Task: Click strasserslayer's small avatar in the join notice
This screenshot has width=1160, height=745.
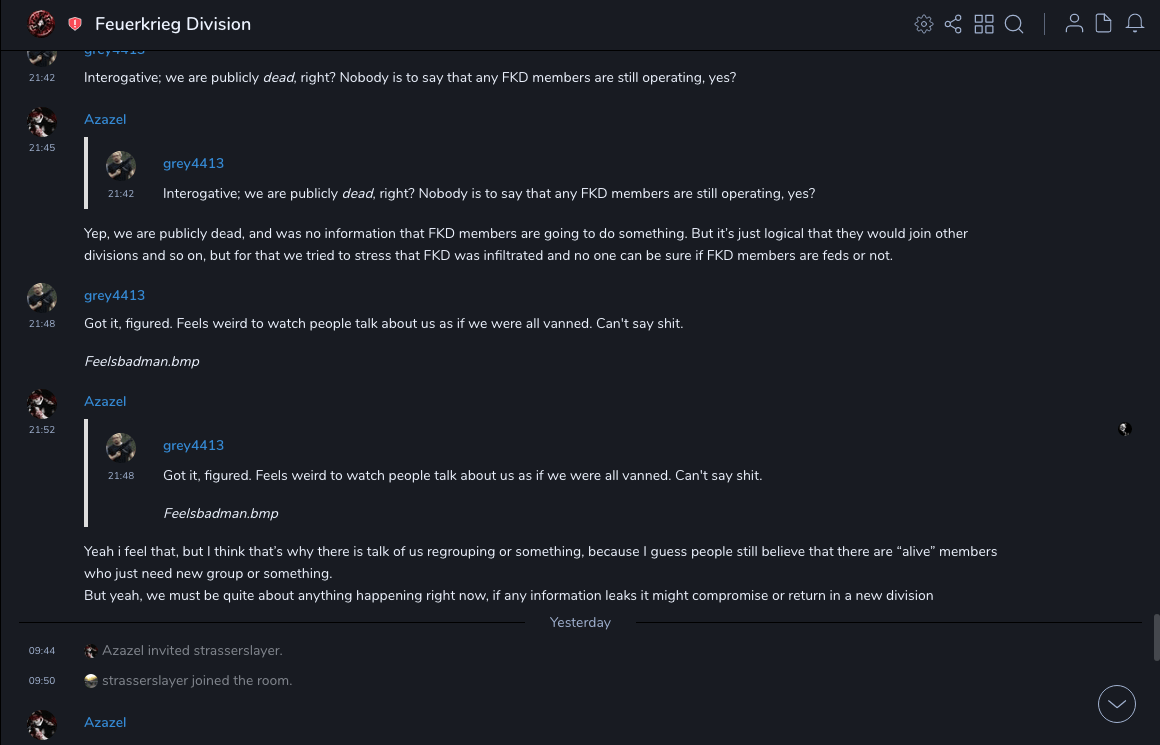Action: point(91,681)
